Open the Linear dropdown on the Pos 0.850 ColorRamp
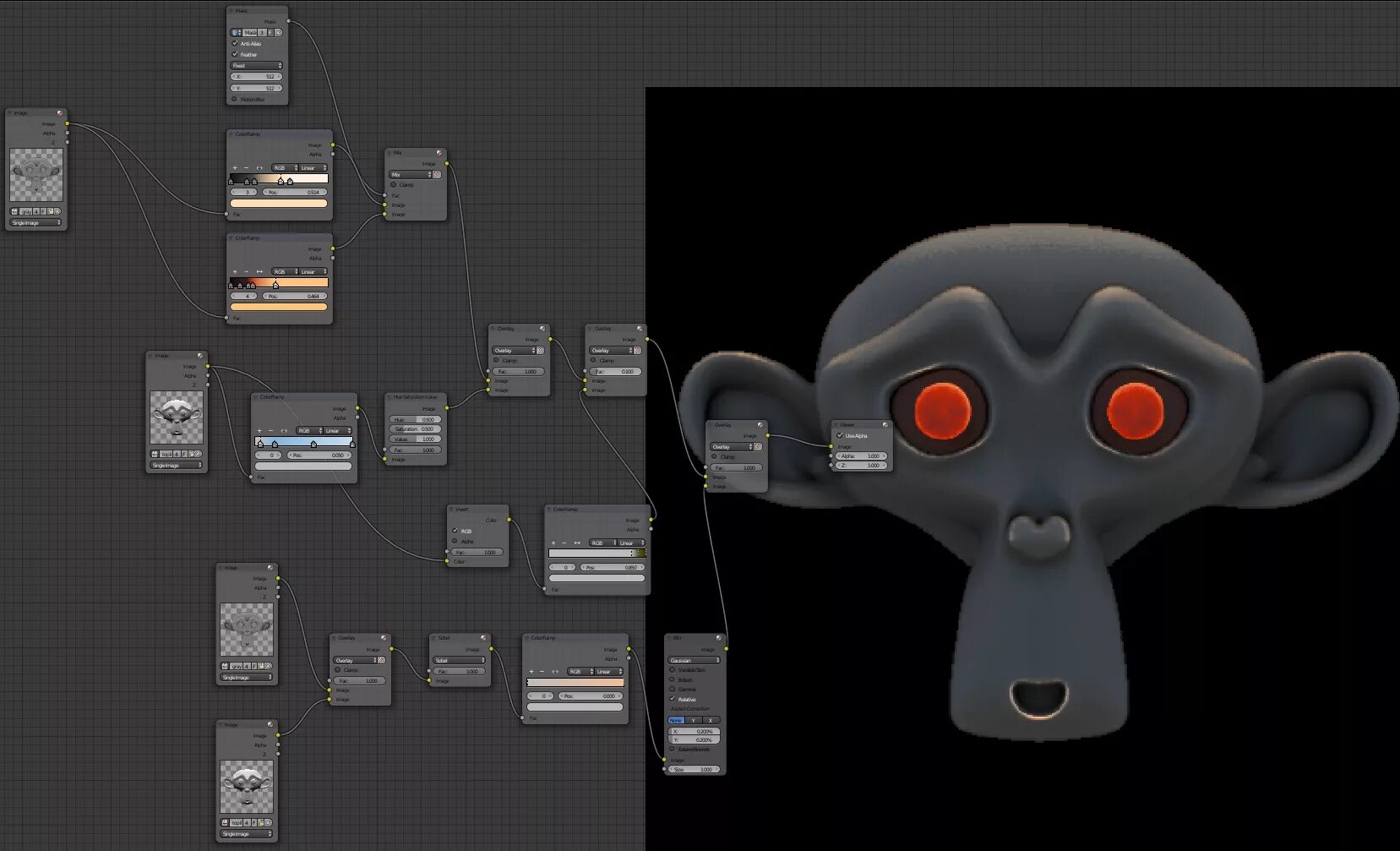This screenshot has height=851, width=1400. (630, 543)
